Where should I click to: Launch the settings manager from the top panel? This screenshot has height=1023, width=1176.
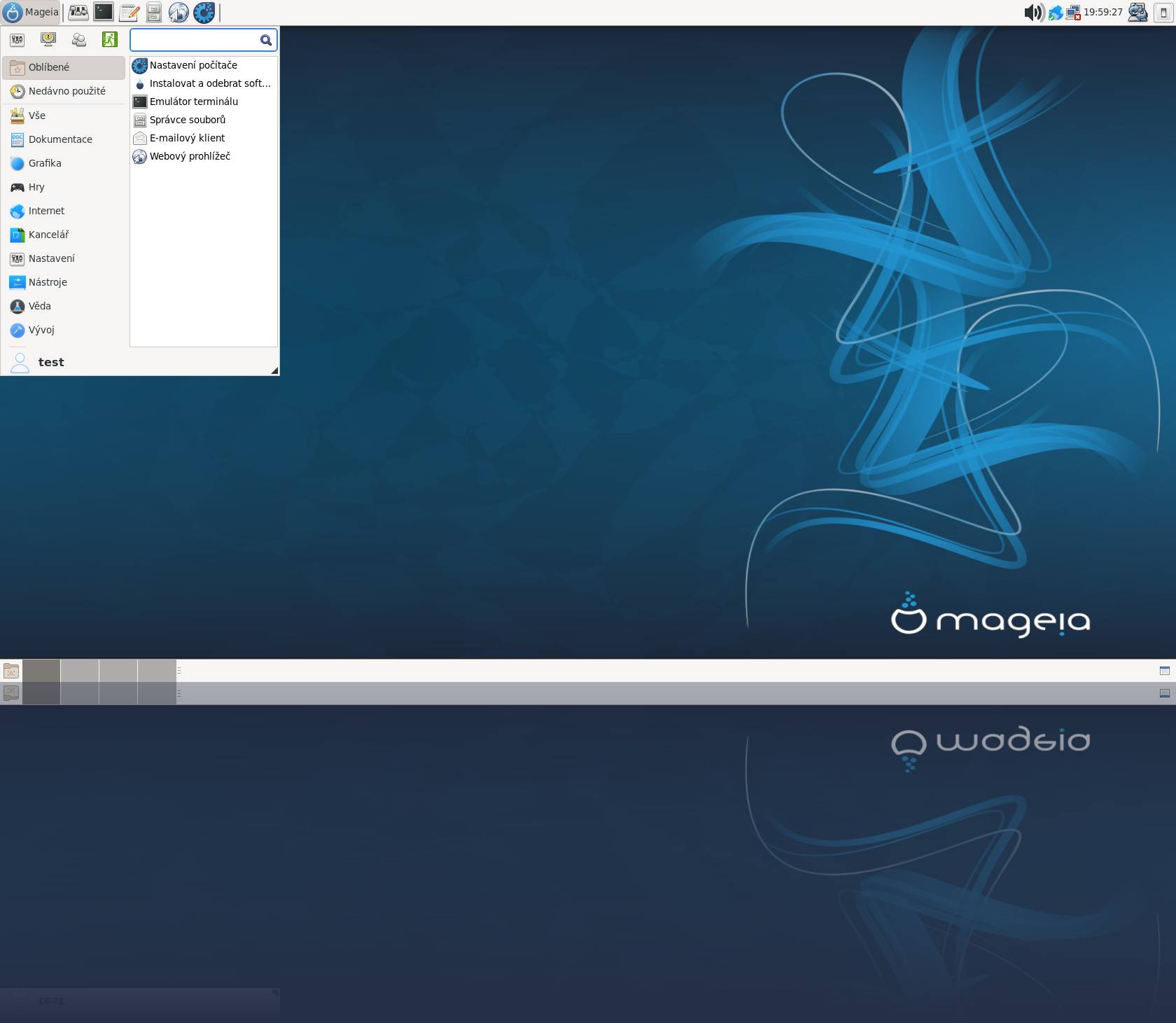coord(78,12)
